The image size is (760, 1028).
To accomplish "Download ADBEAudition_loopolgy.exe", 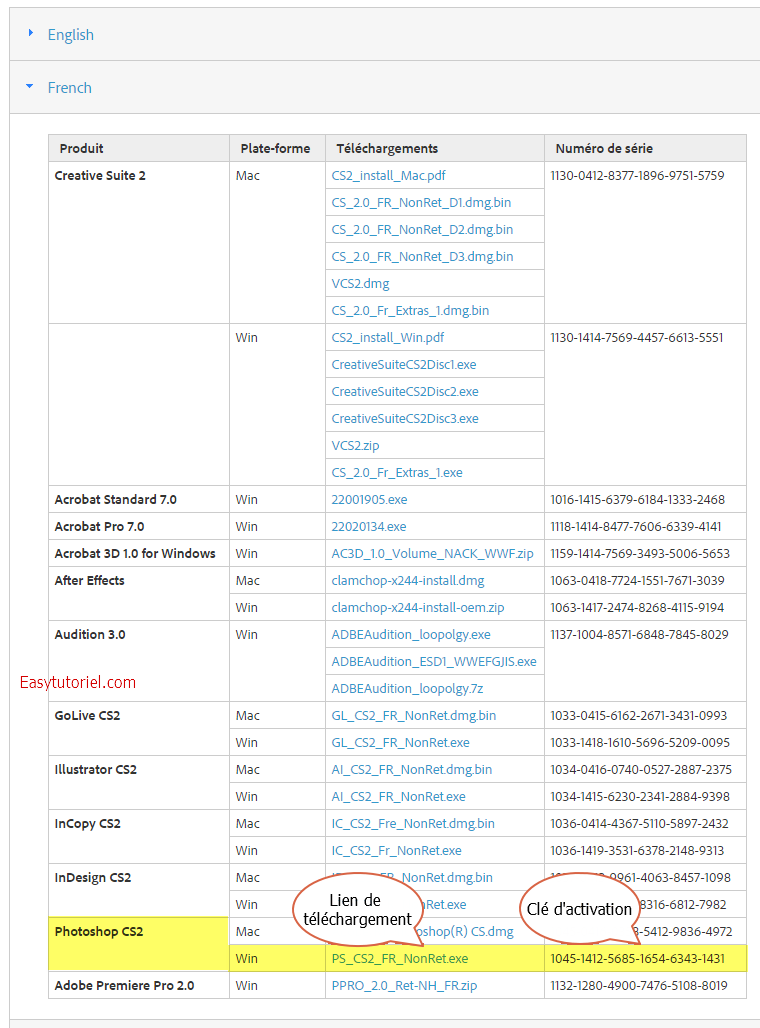I will point(410,635).
